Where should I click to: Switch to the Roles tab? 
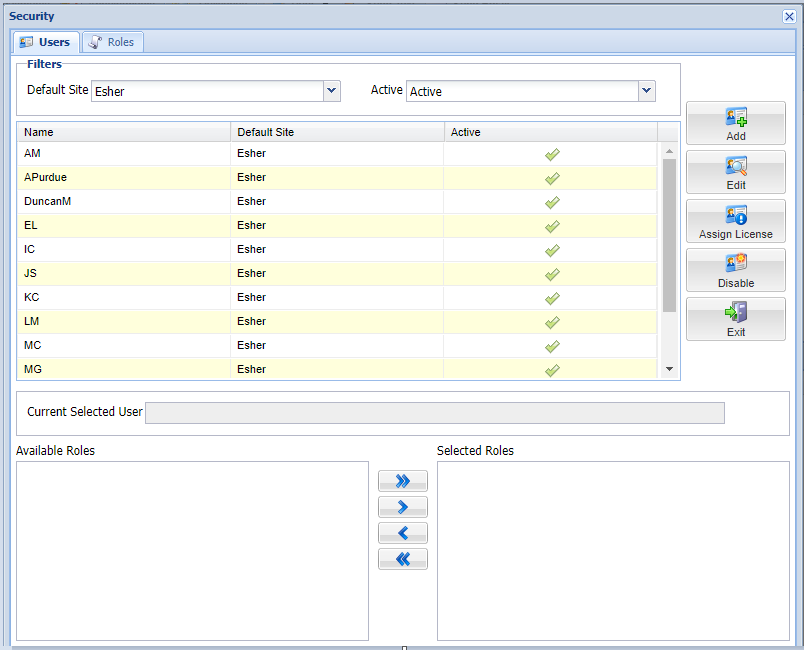(x=113, y=42)
